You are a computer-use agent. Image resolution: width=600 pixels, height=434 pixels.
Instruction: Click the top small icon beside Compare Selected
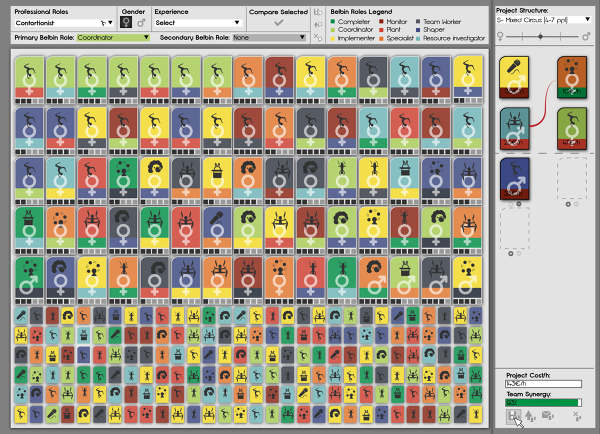tap(318, 12)
